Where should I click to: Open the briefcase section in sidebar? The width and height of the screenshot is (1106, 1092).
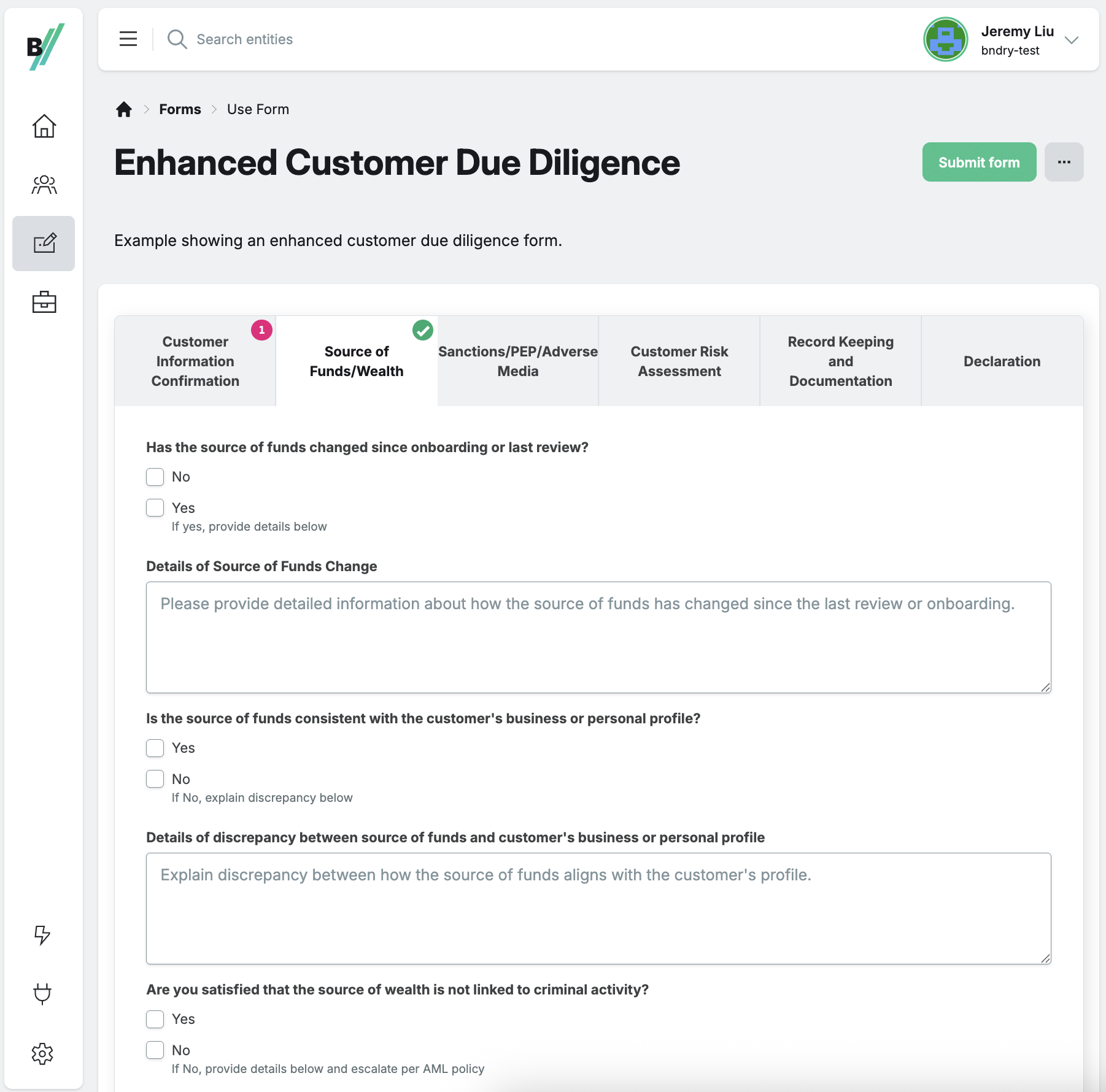(43, 302)
